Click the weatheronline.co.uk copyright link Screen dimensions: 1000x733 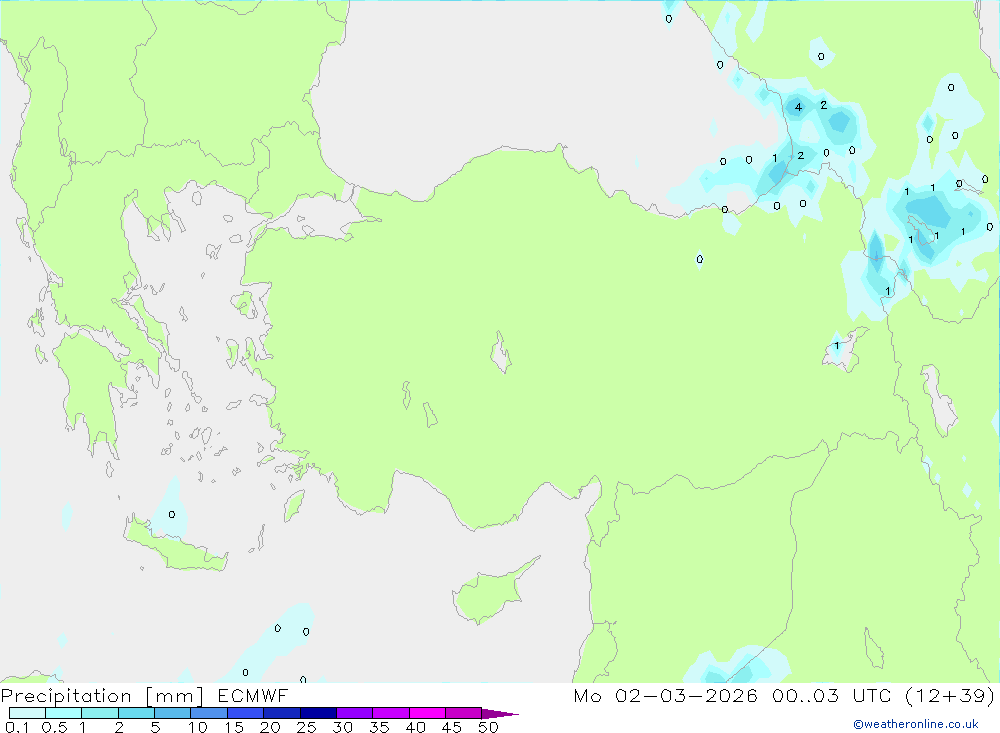pos(915,724)
